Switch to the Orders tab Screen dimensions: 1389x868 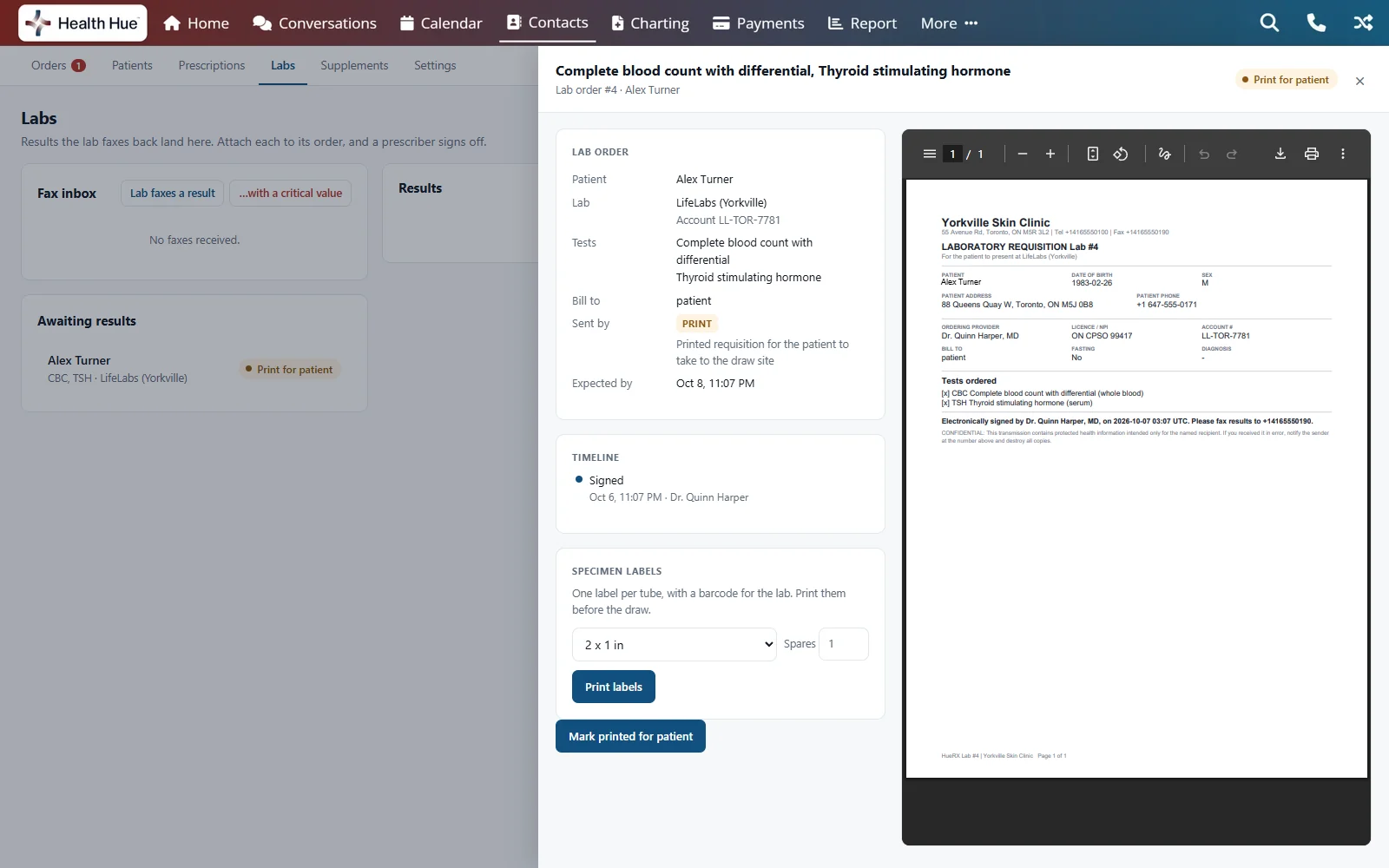click(58, 65)
